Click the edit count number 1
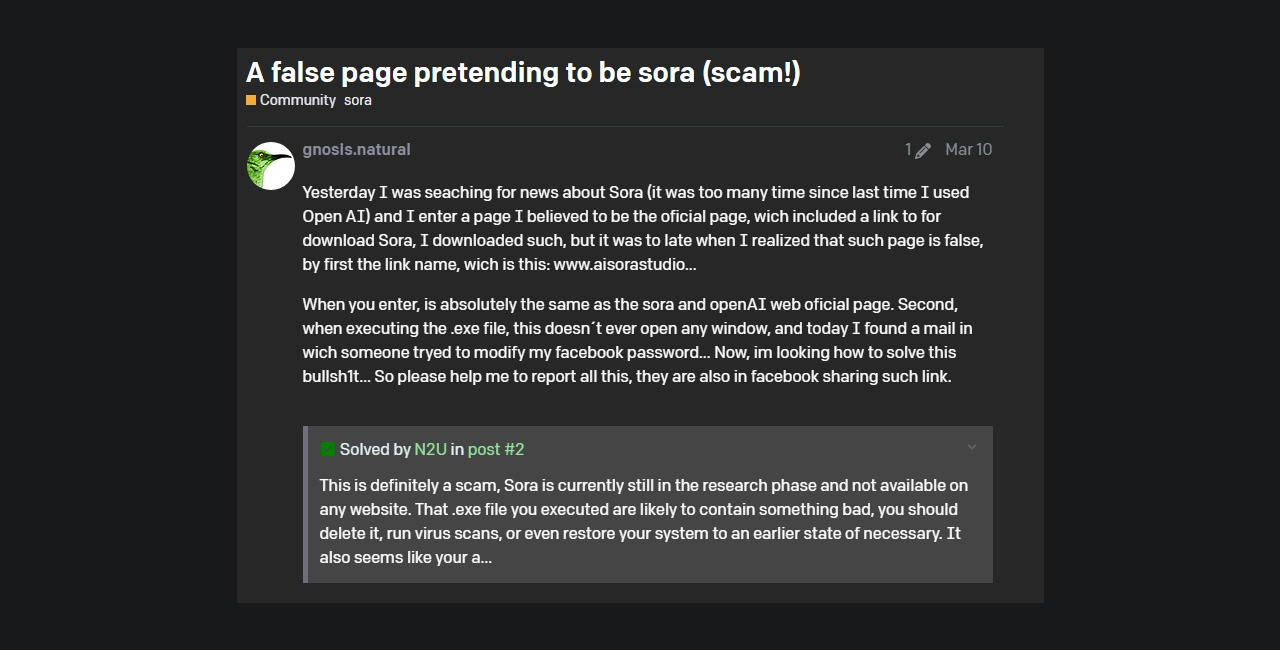Screen dimensions: 1280x650 [908, 149]
